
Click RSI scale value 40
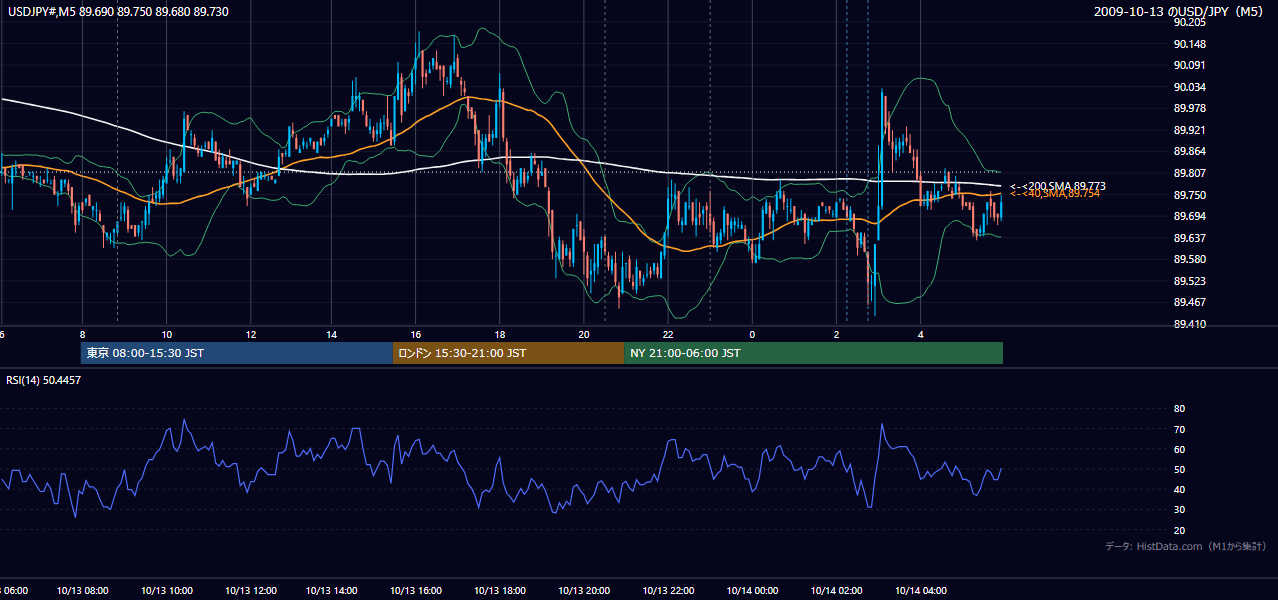(x=1179, y=490)
